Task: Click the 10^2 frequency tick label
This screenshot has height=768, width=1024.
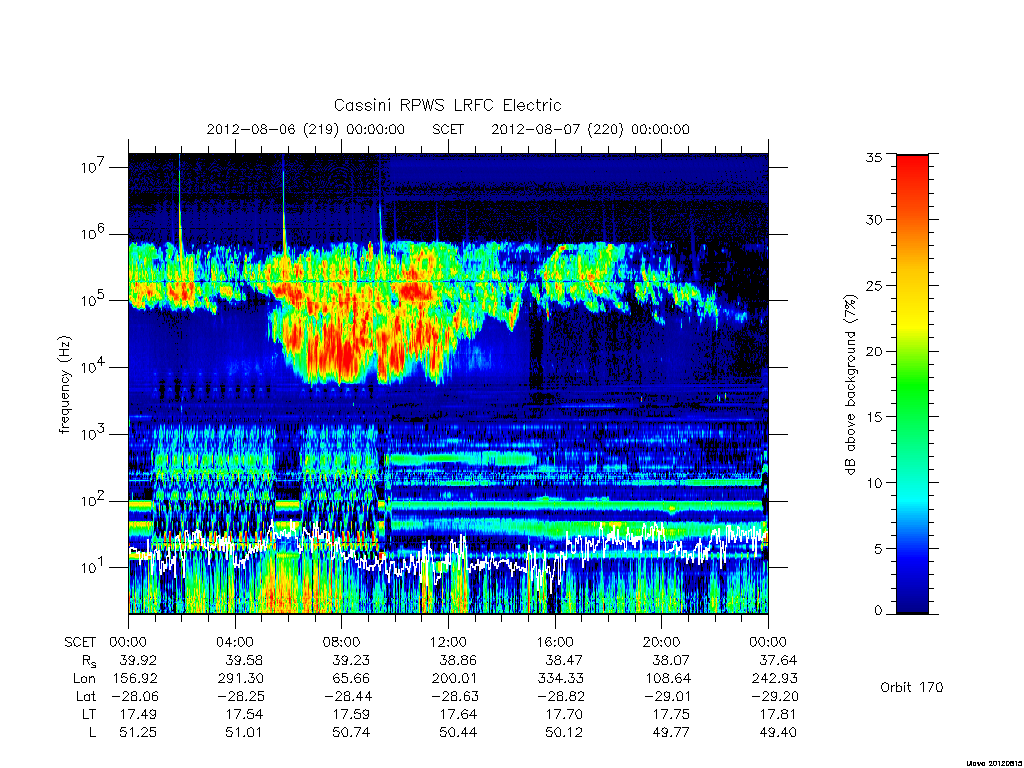Action: (x=91, y=501)
